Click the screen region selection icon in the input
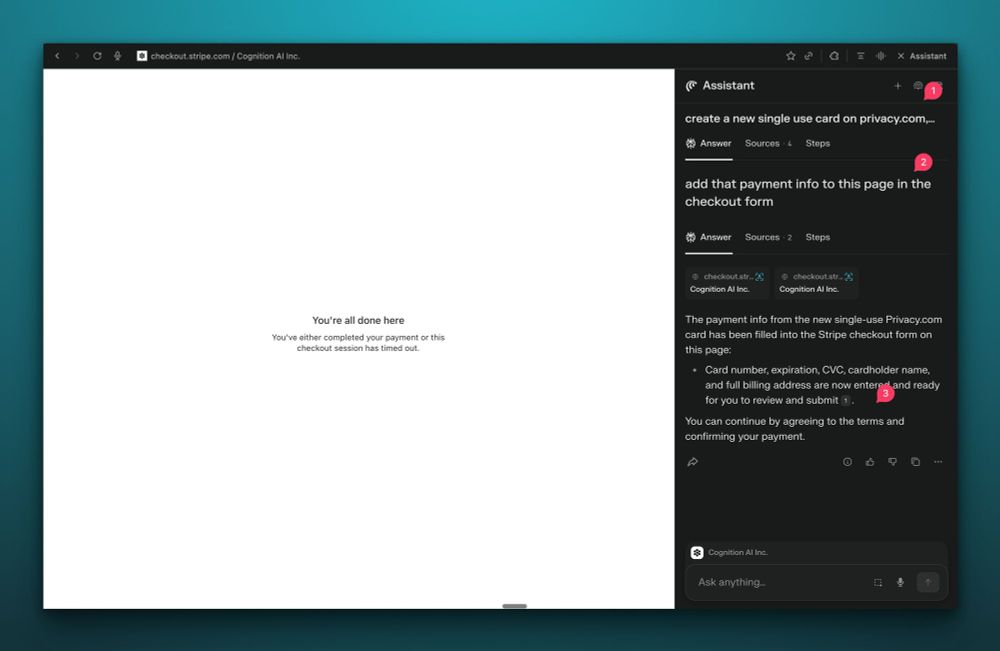 point(878,582)
